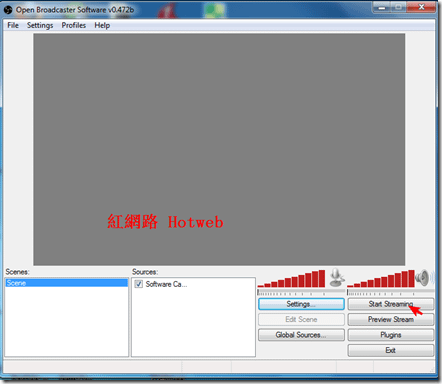
Task: Click the OBS logo in title bar
Action: 8,10
